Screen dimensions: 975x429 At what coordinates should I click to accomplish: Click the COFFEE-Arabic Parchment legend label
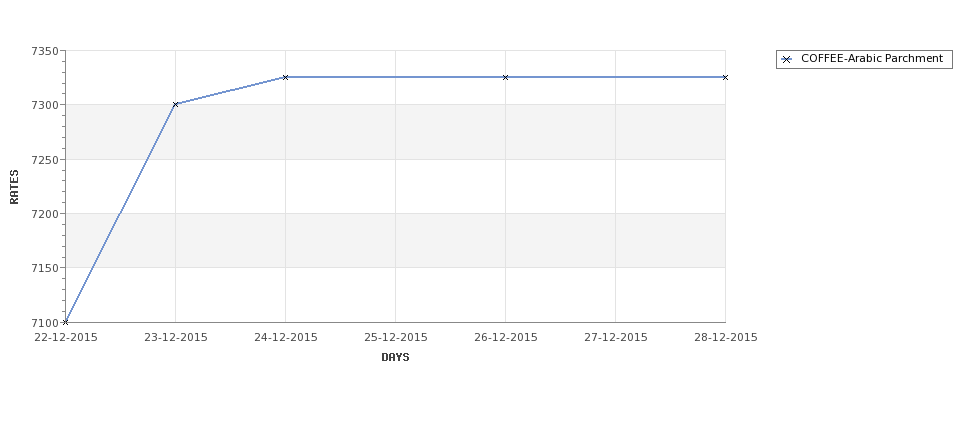coord(872,58)
